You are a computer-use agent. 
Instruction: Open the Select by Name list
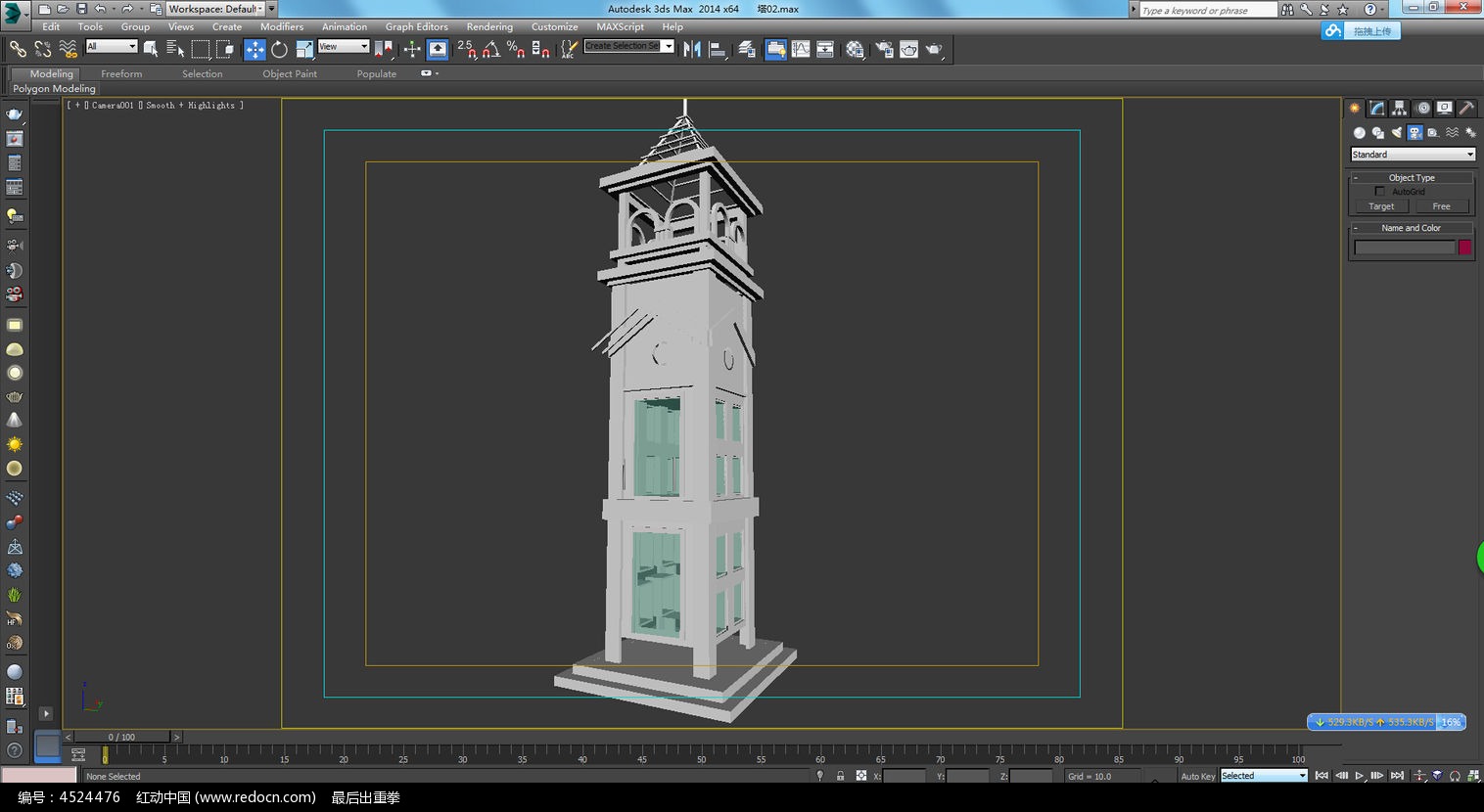click(x=175, y=49)
